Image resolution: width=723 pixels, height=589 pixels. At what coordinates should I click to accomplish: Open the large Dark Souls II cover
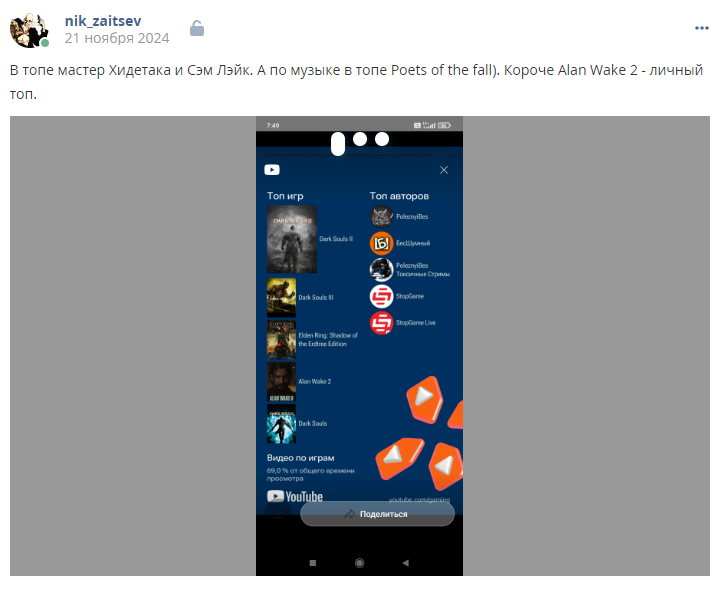click(292, 239)
